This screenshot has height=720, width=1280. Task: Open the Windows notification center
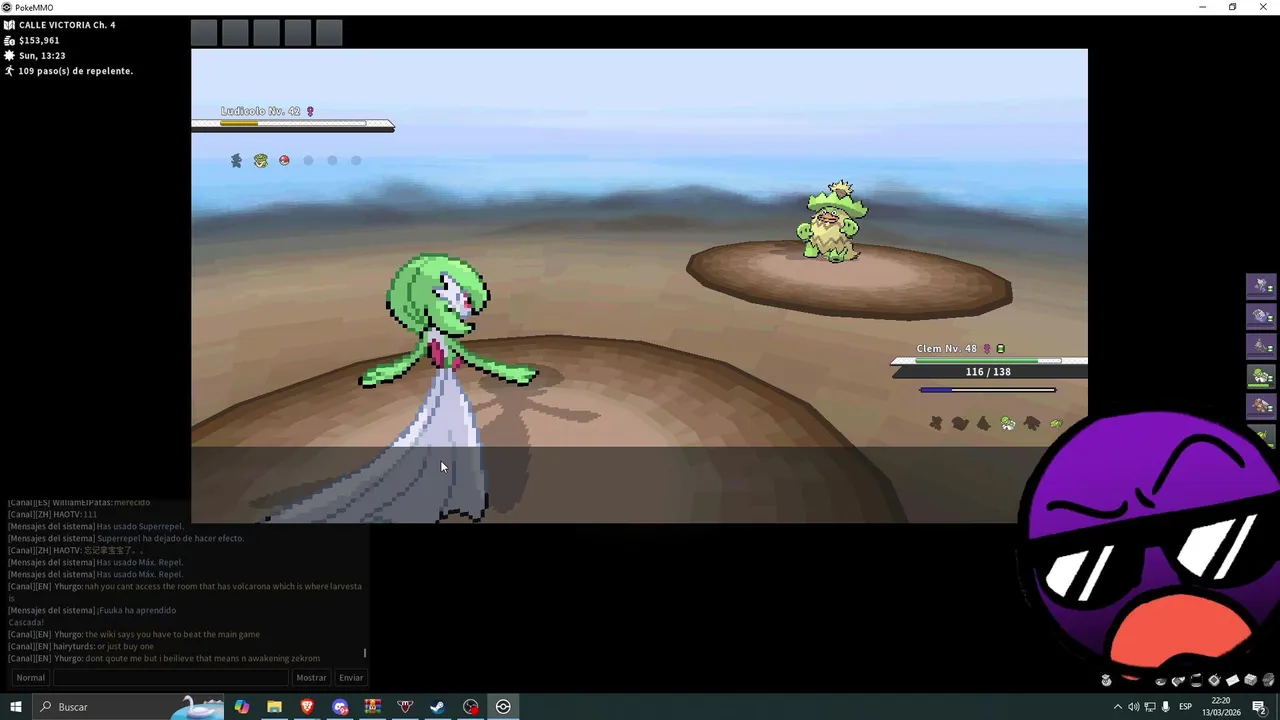tap(1260, 707)
